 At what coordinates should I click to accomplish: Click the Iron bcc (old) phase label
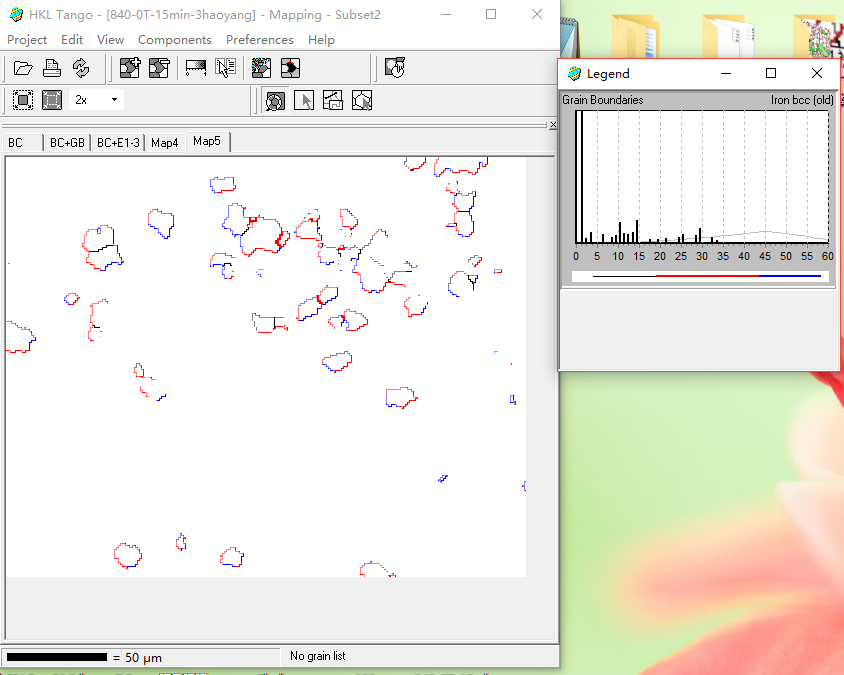(802, 100)
